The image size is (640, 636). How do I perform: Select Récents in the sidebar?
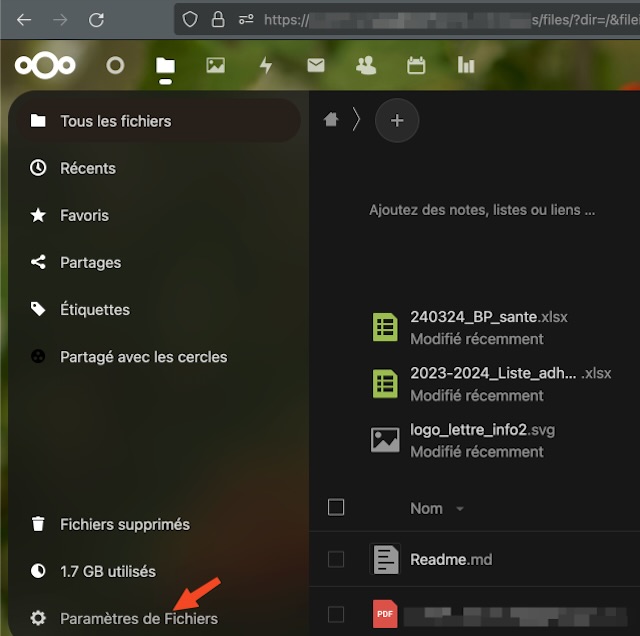[88, 168]
